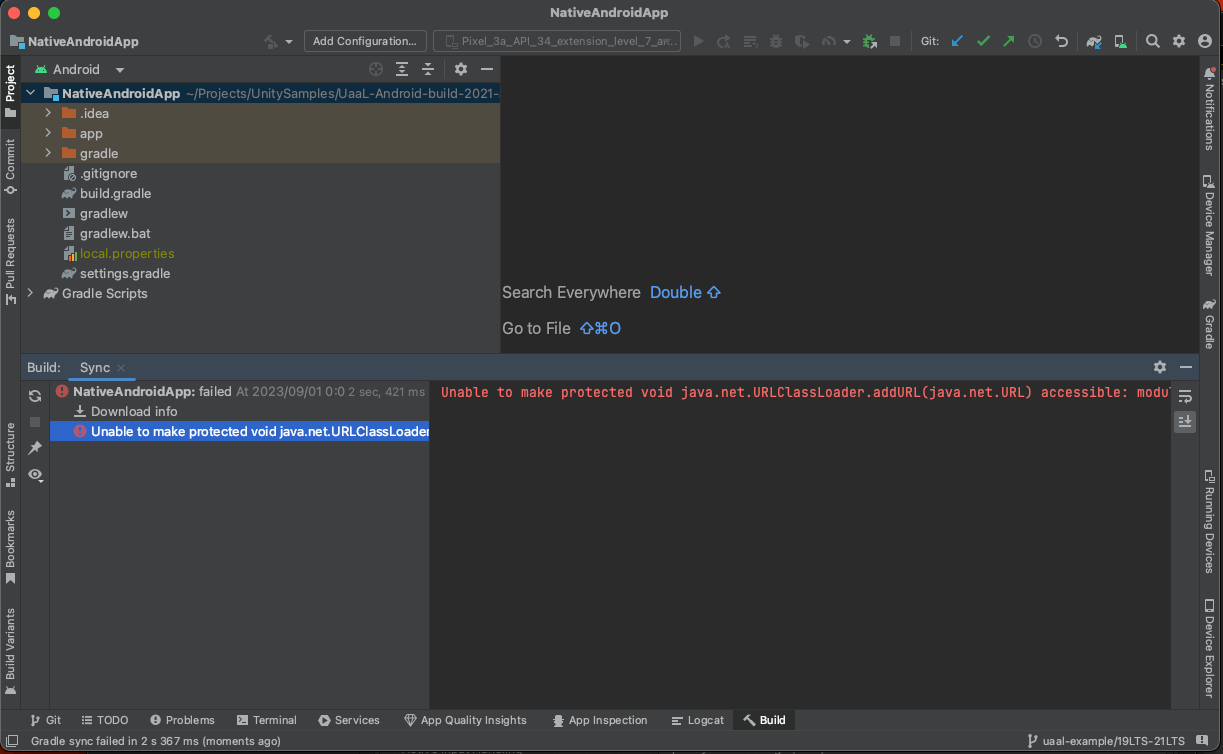
Task: Click the Make Project hammer icon
Action: [270, 41]
